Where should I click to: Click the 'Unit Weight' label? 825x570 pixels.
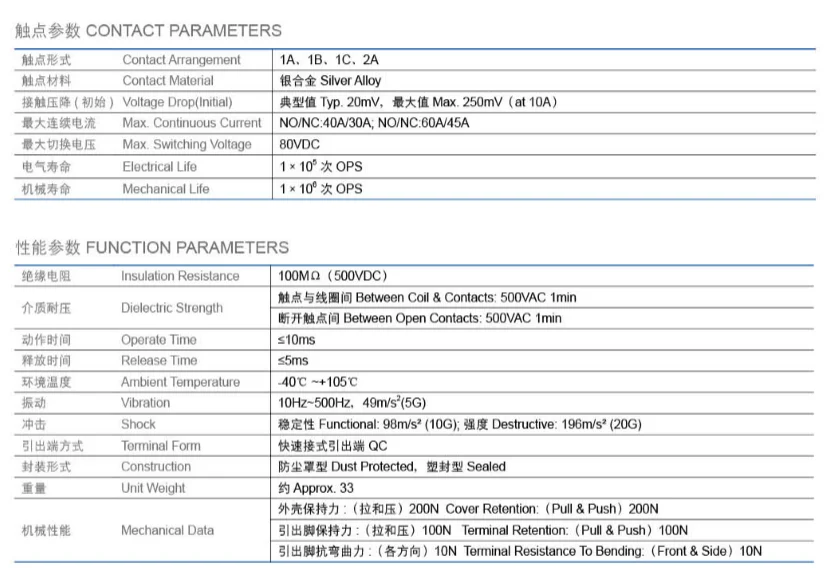153,488
